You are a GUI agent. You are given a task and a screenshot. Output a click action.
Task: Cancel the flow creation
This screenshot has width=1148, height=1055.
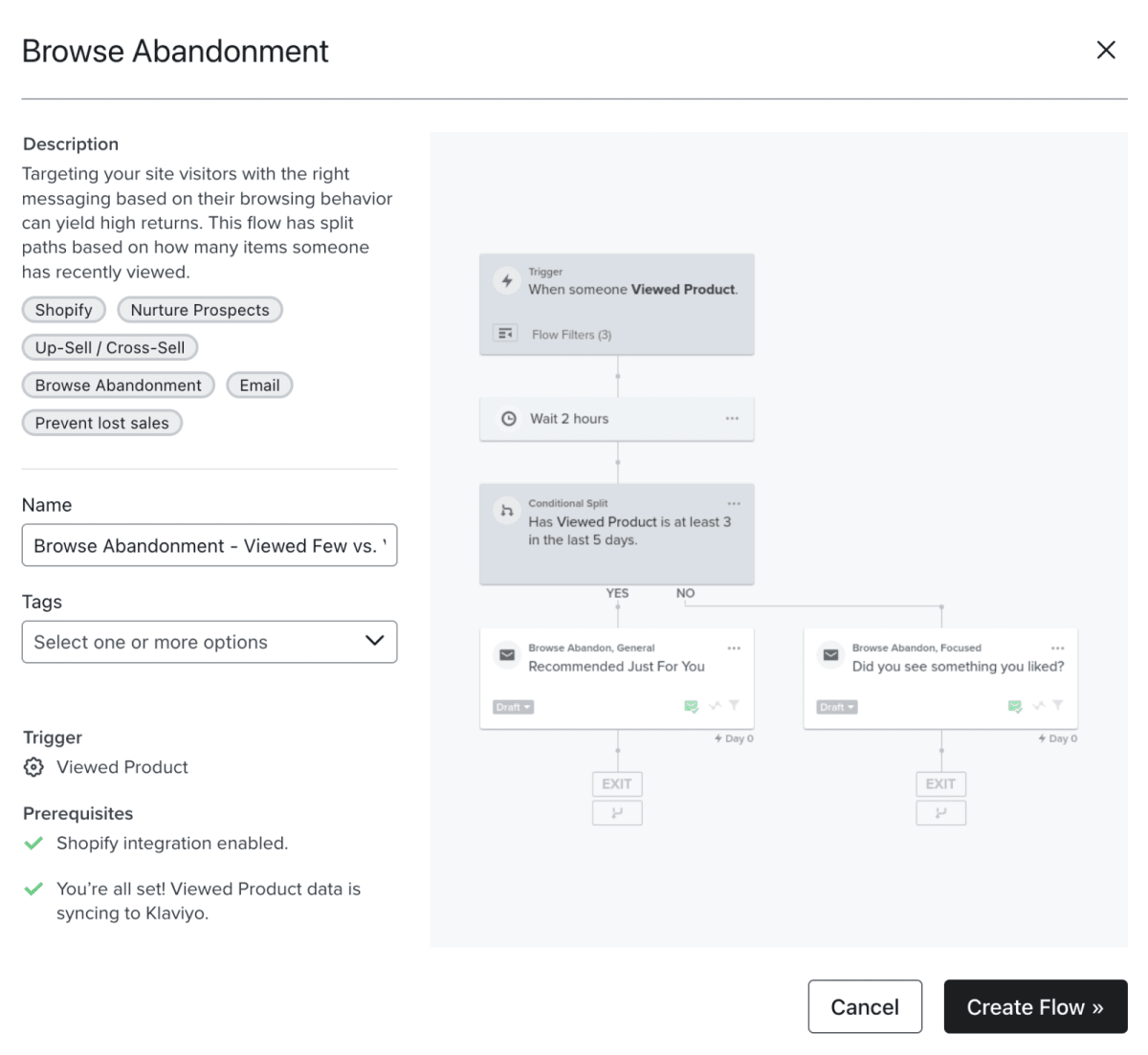[x=865, y=1006]
